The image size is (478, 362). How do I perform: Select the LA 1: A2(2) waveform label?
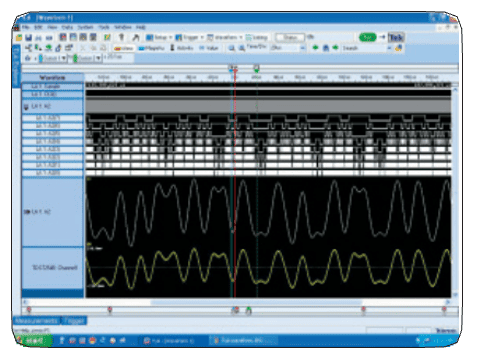(53, 157)
